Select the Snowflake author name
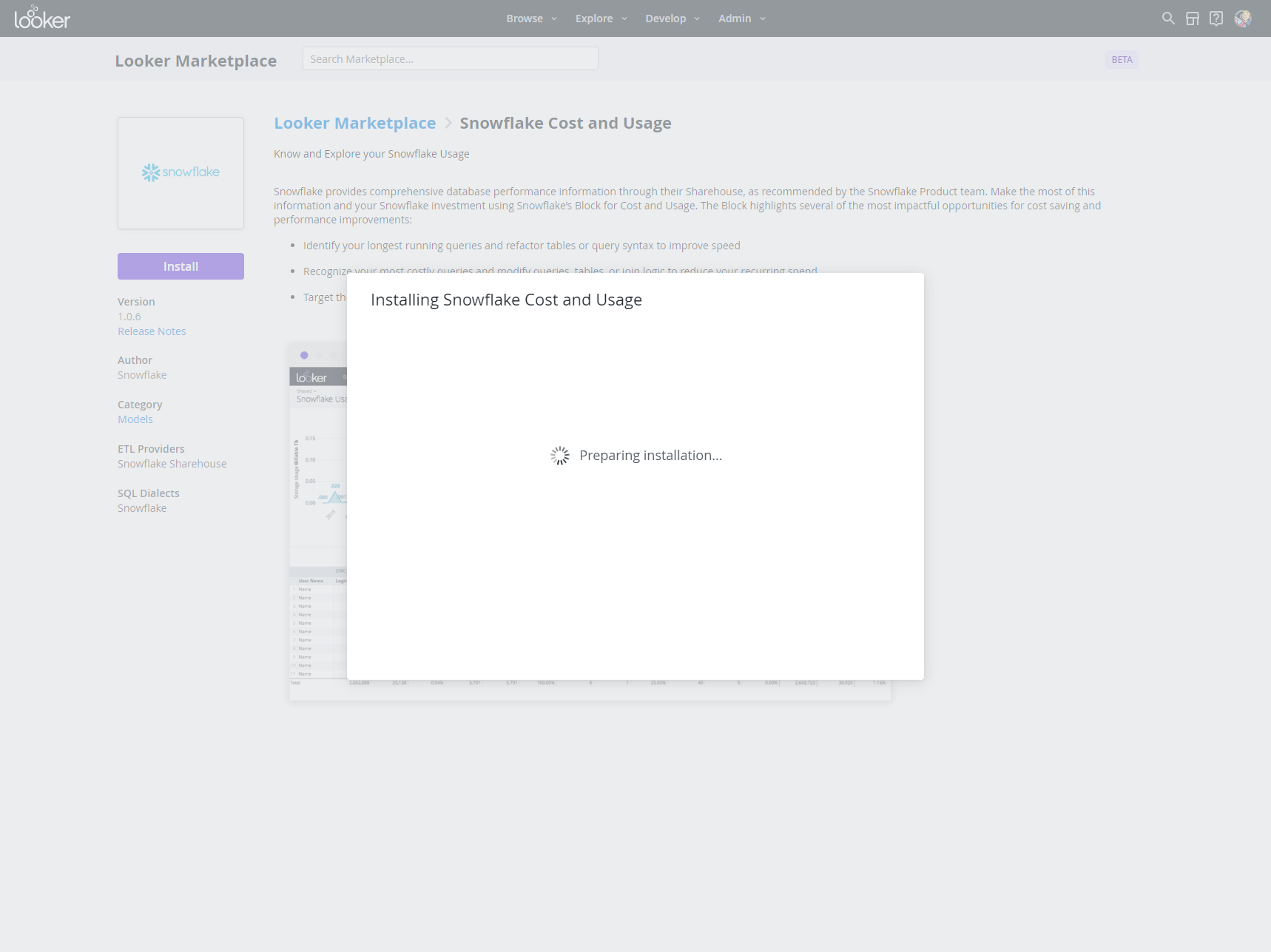Image resolution: width=1271 pixels, height=952 pixels. 142,374
